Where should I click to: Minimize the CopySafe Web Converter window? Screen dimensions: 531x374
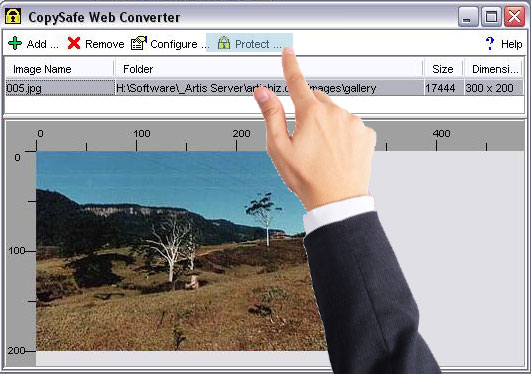point(468,17)
